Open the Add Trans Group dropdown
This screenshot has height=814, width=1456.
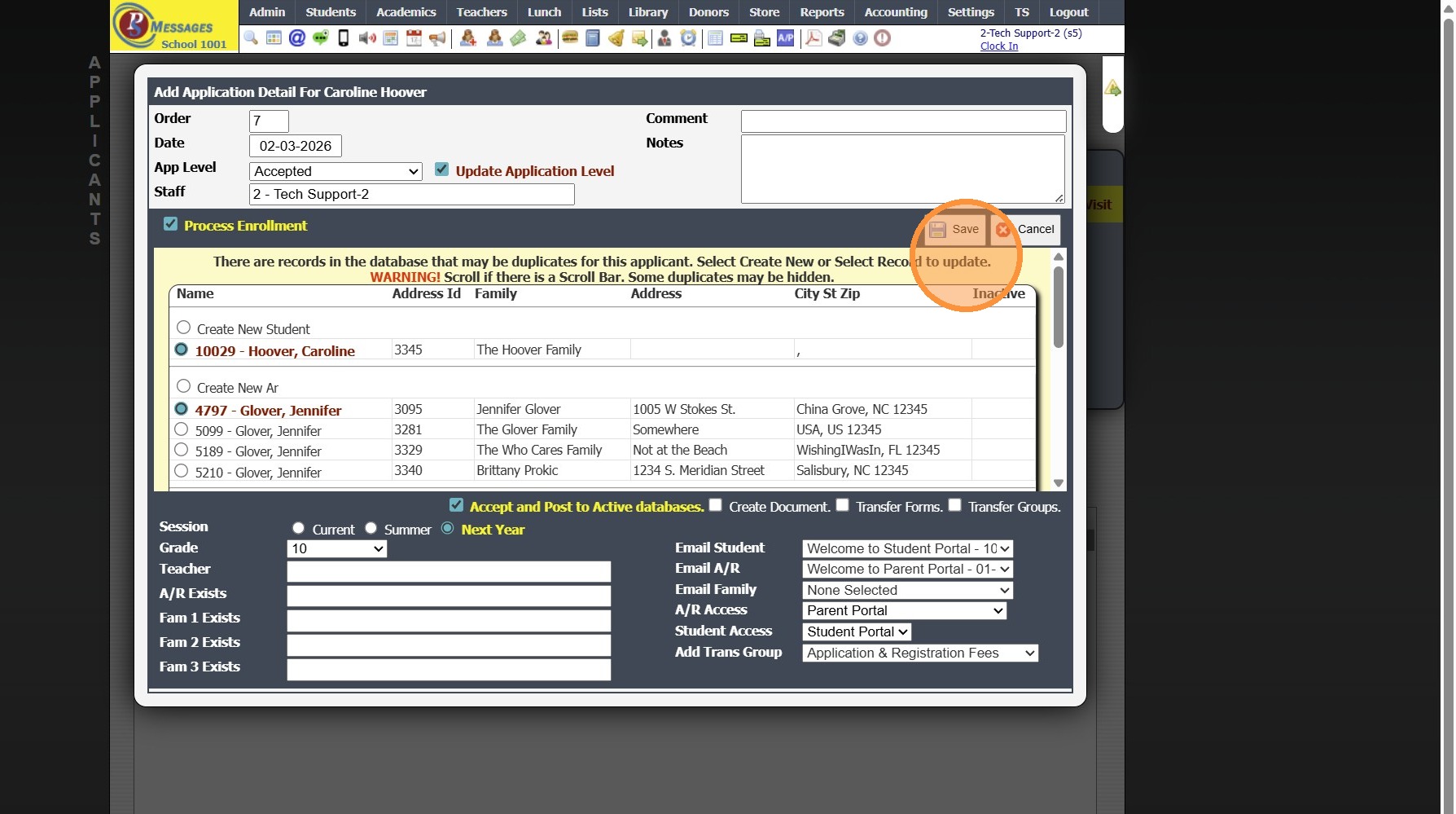pos(919,653)
